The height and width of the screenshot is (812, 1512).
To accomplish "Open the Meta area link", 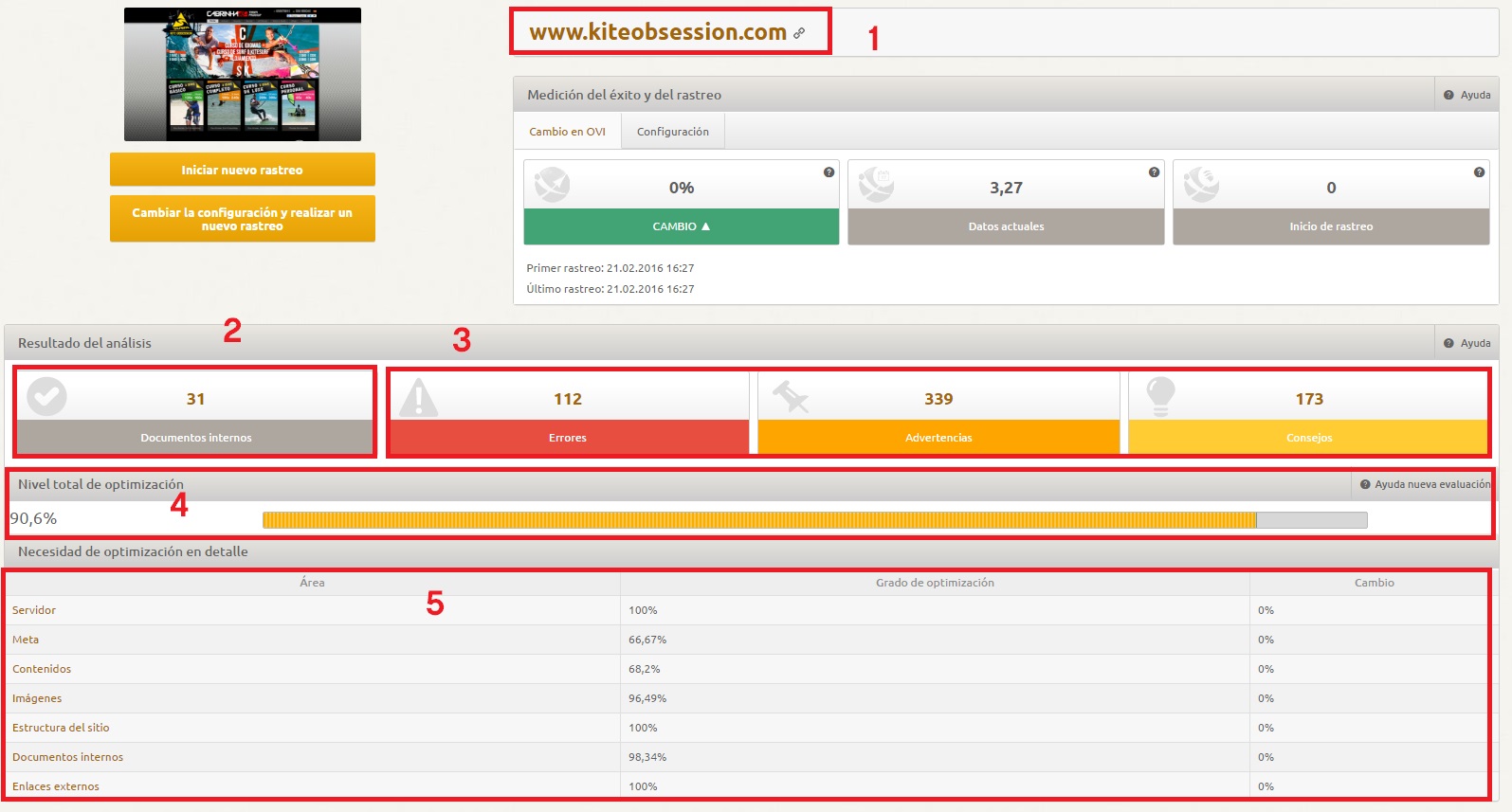I will pyautogui.click(x=26, y=640).
